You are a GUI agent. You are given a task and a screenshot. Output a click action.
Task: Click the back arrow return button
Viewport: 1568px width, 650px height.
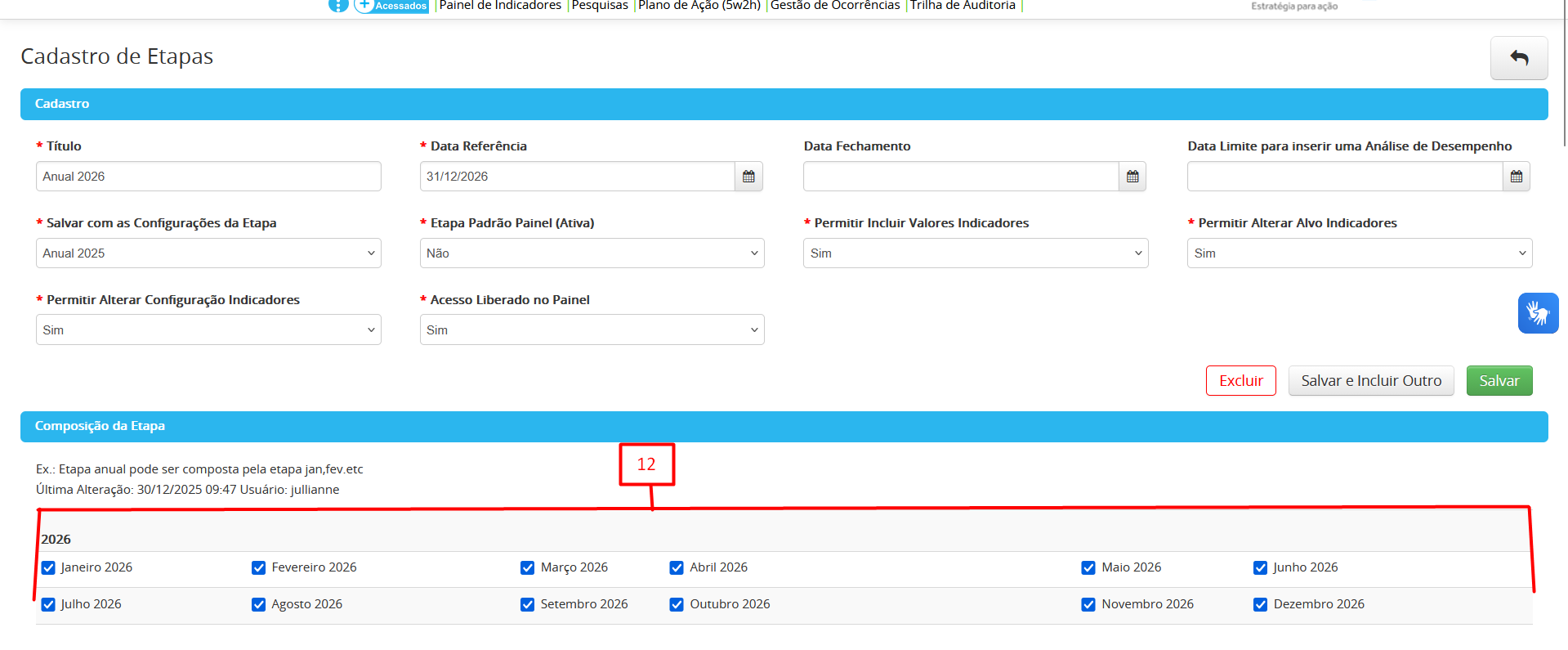(1518, 58)
